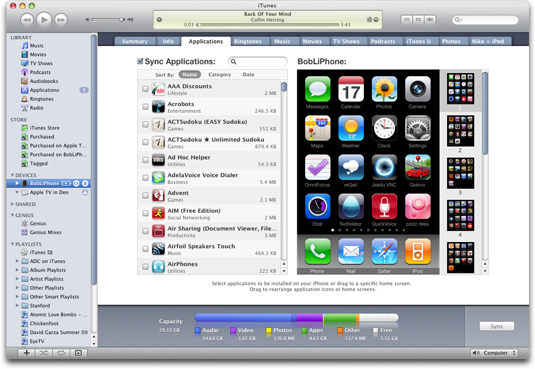This screenshot has width=535, height=369.
Task: Create a new playlist with plus button
Action: pyautogui.click(x=27, y=353)
